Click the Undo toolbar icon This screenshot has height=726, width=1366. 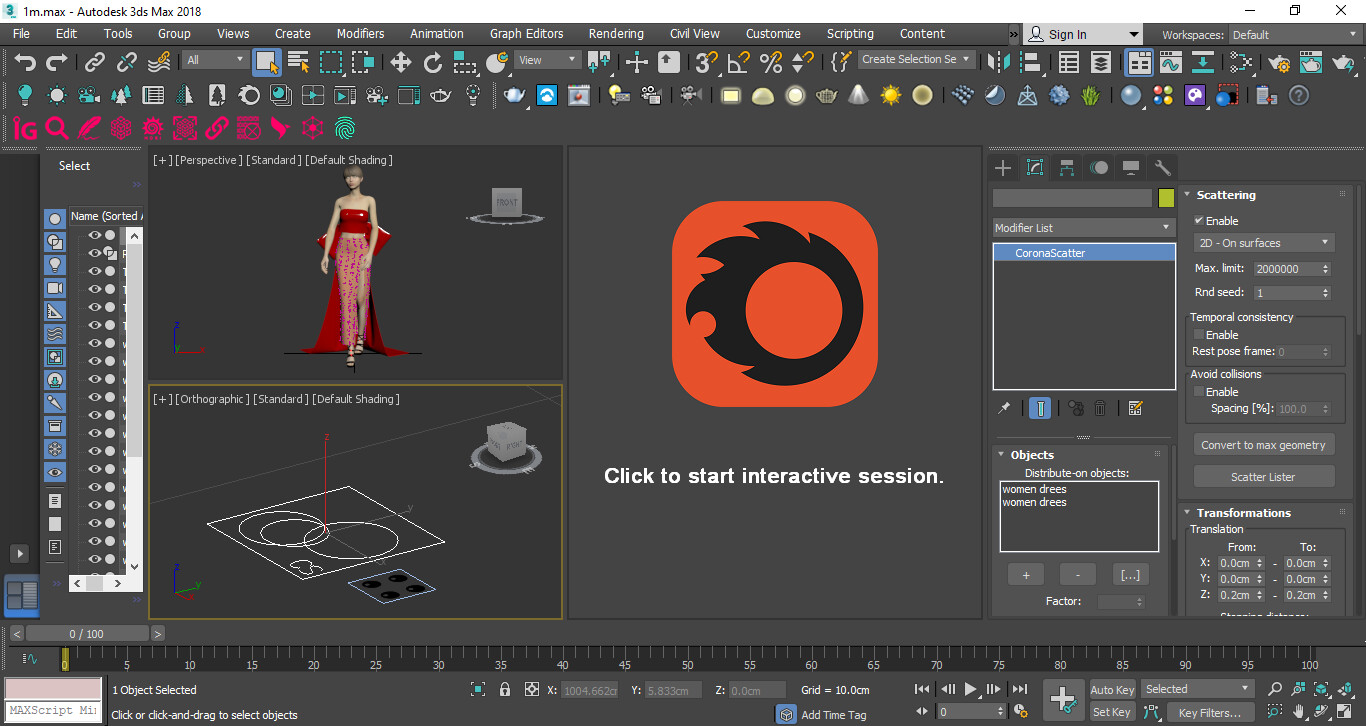(x=24, y=62)
